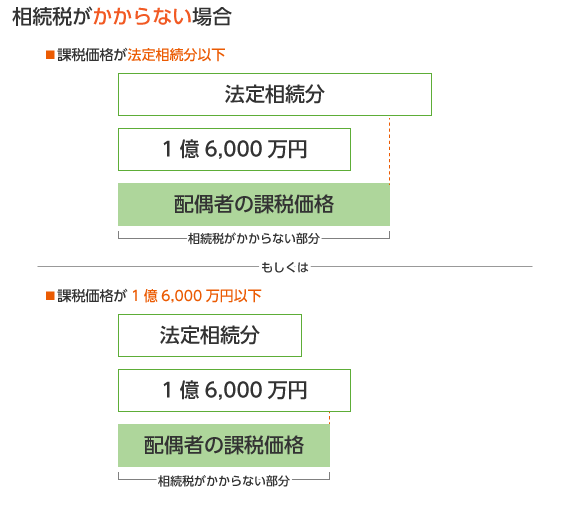Click the title 相続税がかからない場合

pyautogui.click(x=122, y=17)
